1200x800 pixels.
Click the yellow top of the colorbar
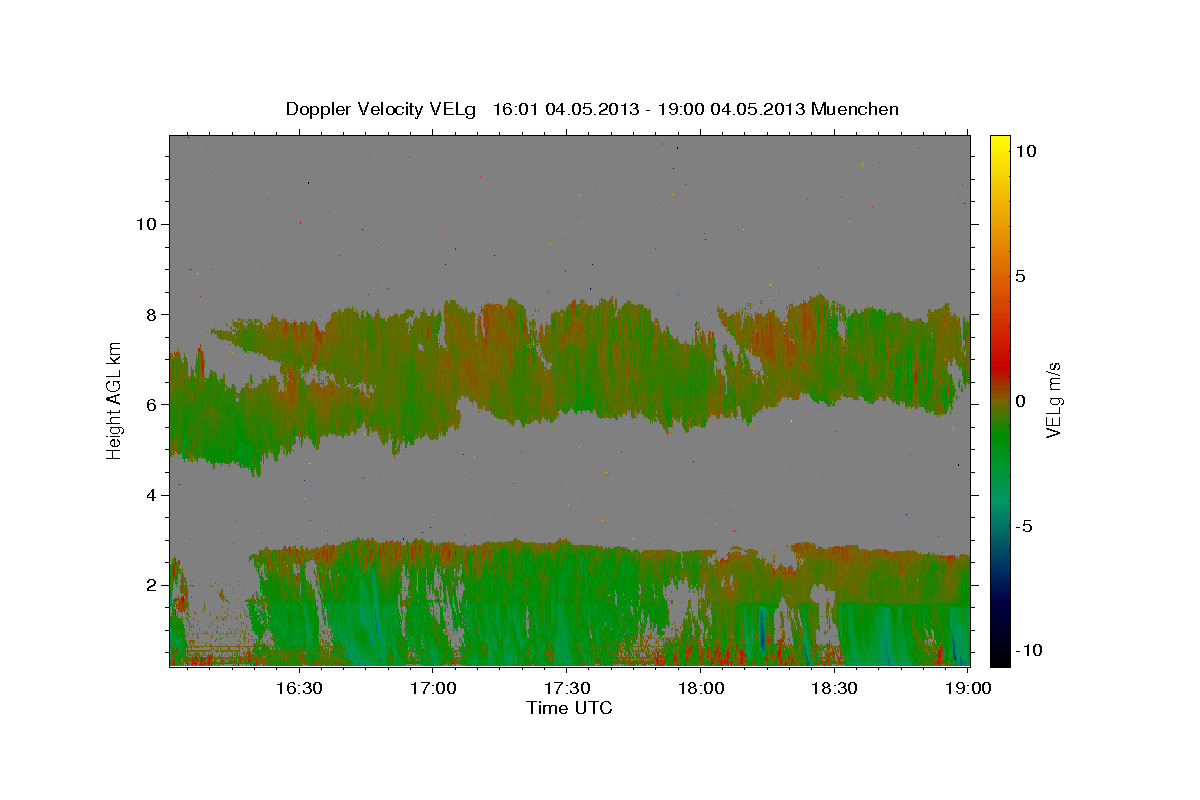(999, 145)
